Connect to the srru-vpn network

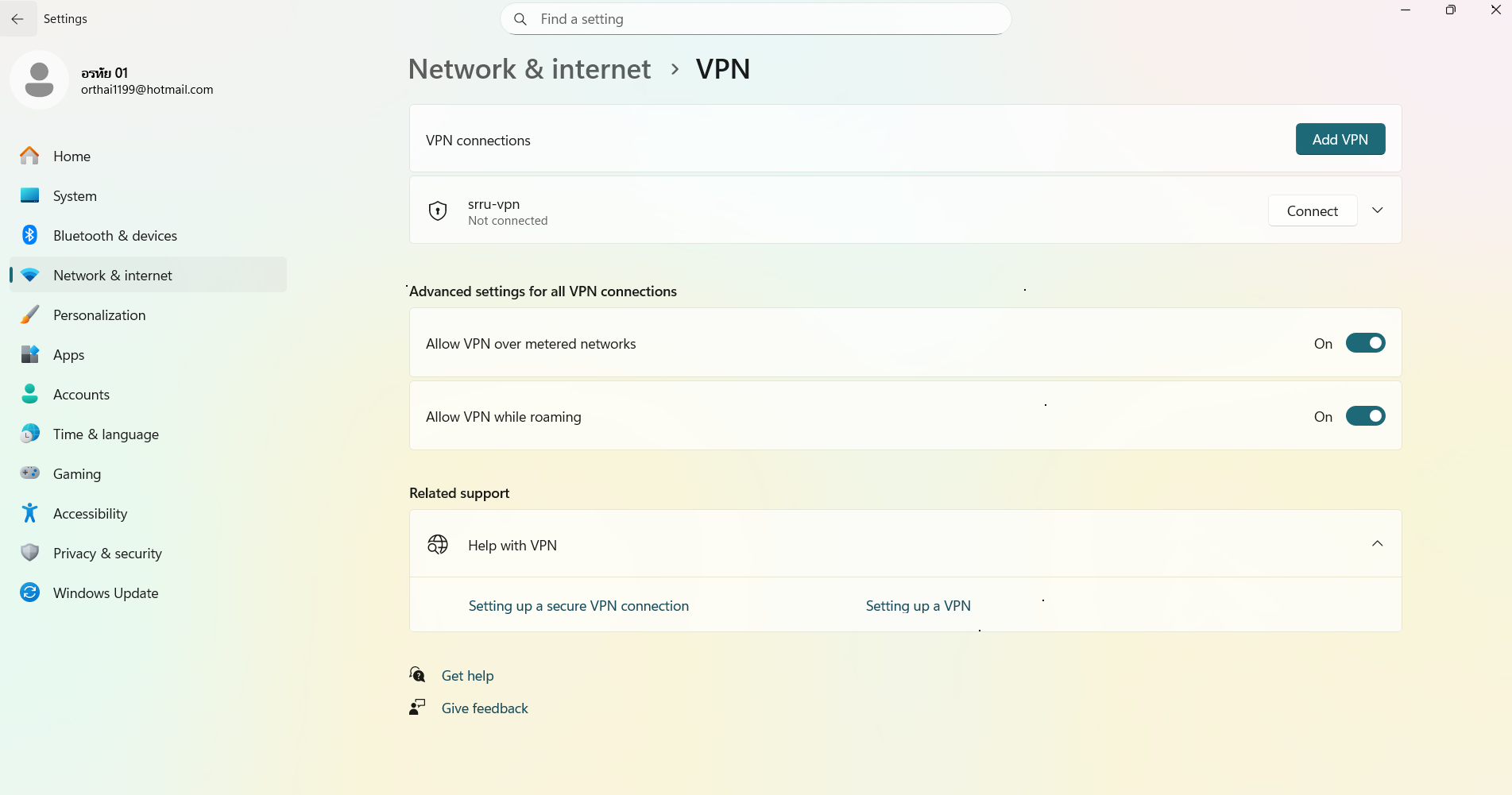[x=1312, y=210]
